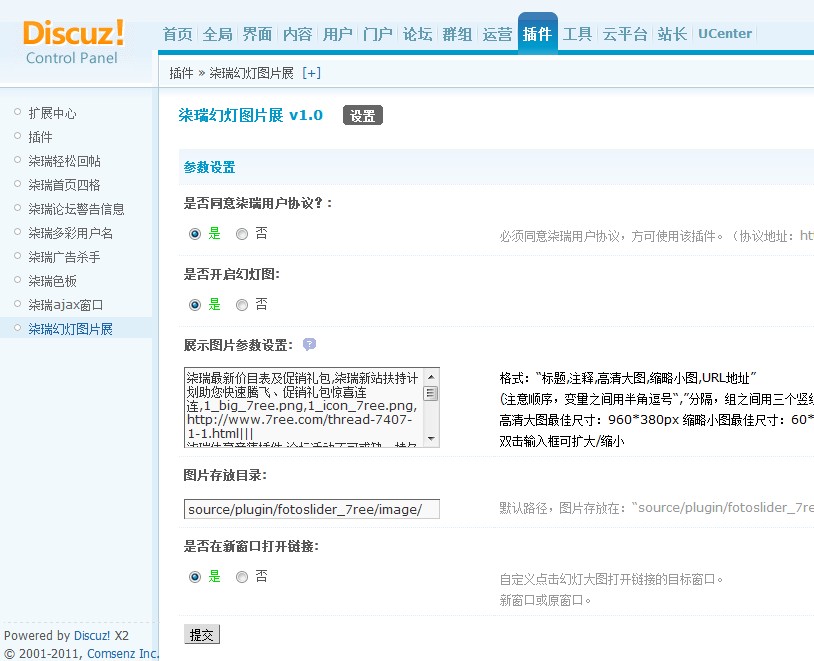
Task: Open the 群组 top navigation tab
Action: [x=457, y=34]
